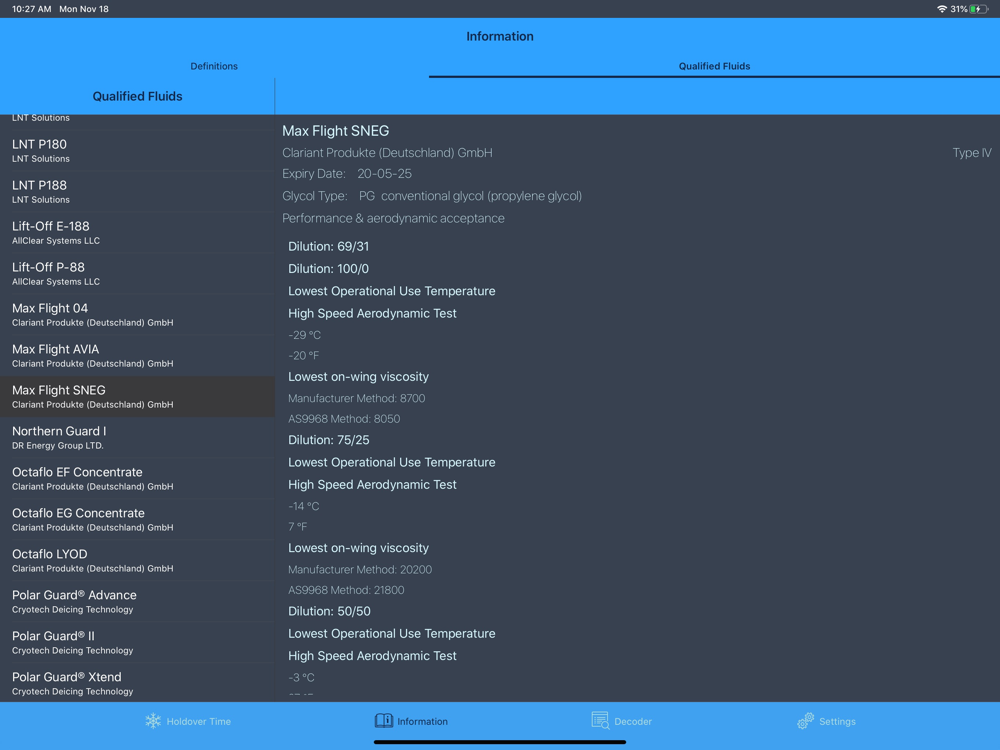Tap the Dilution: 75/25 row
Viewport: 1000px width, 750px height.
pyautogui.click(x=638, y=440)
